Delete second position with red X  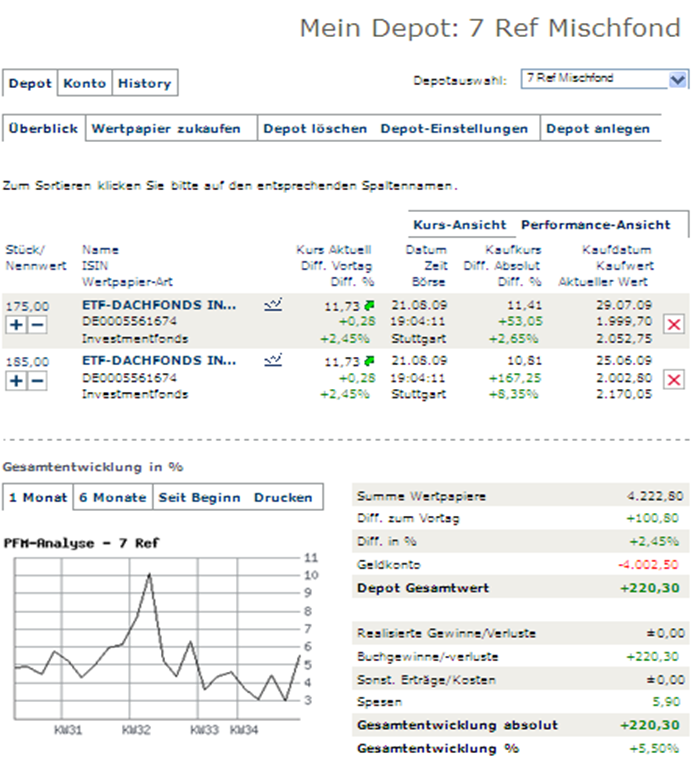point(675,379)
